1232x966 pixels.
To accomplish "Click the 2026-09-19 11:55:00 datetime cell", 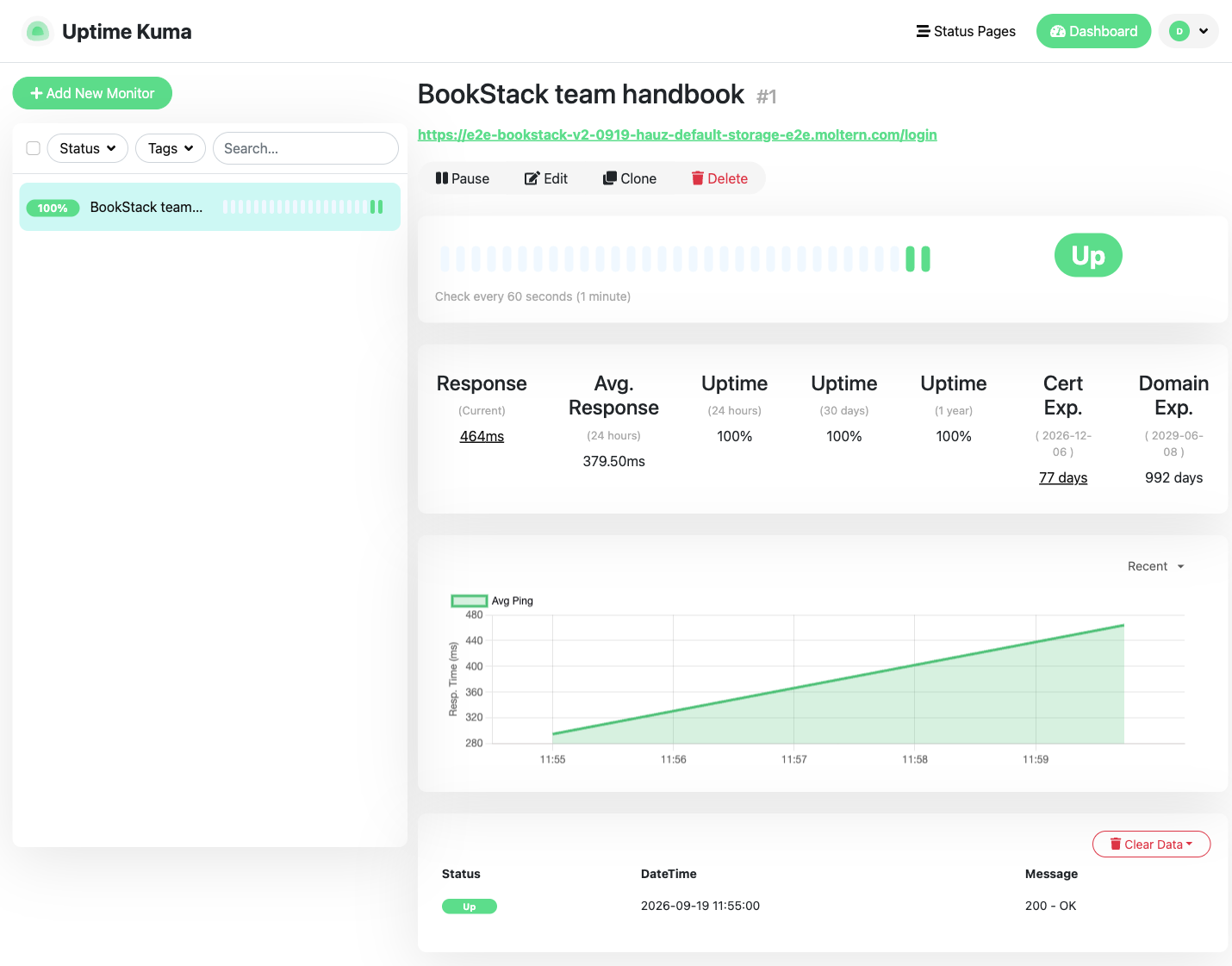I will point(700,906).
